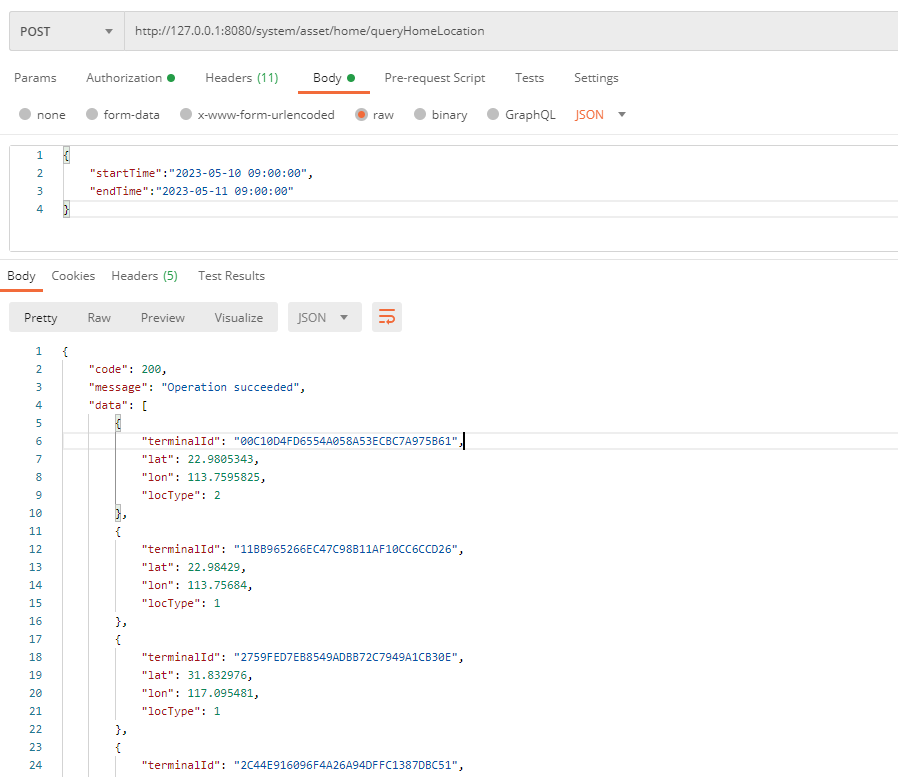View the Test Results tab
The width and height of the screenshot is (898, 777).
(x=231, y=276)
